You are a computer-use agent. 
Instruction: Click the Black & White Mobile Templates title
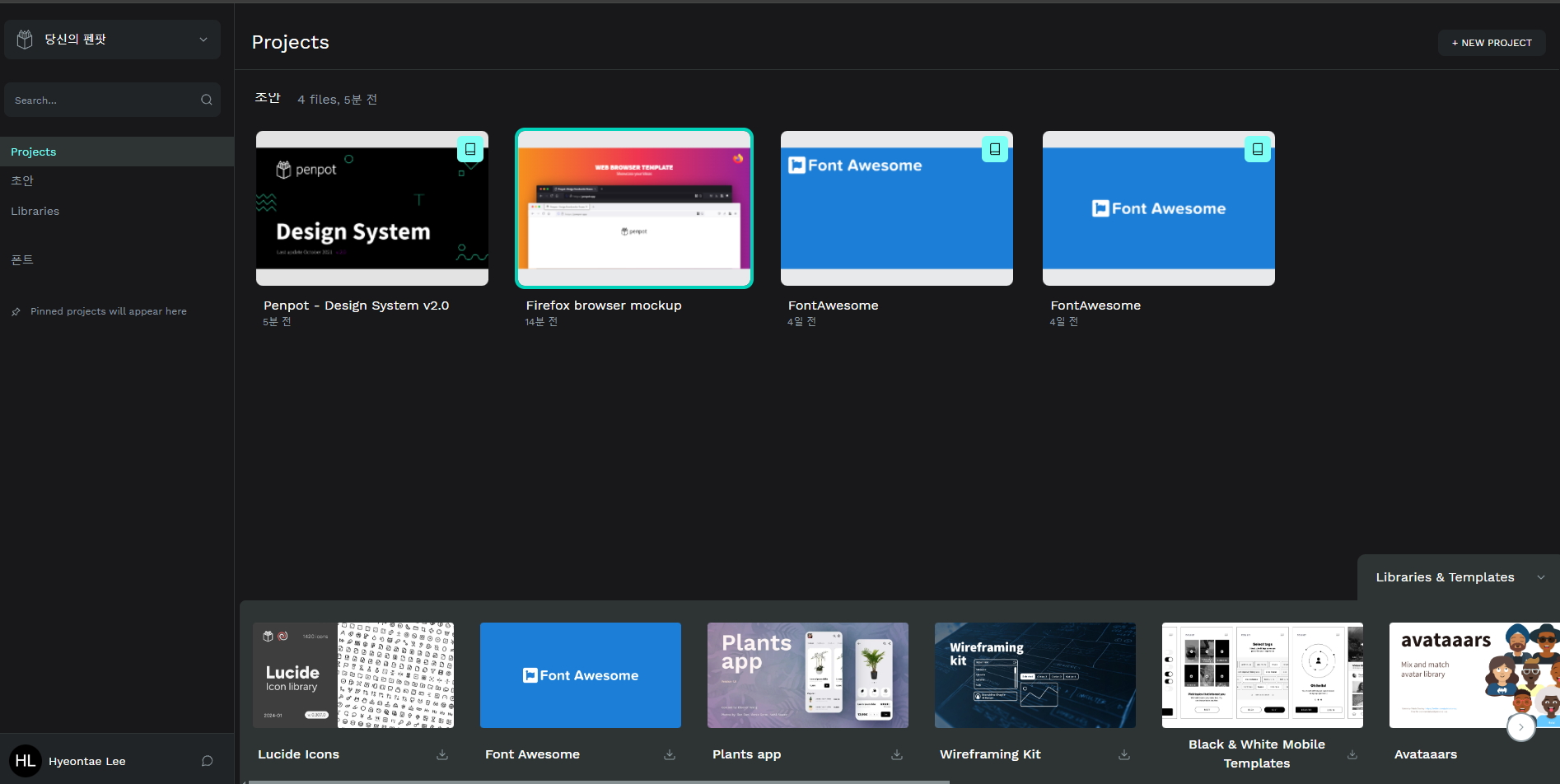(x=1257, y=754)
